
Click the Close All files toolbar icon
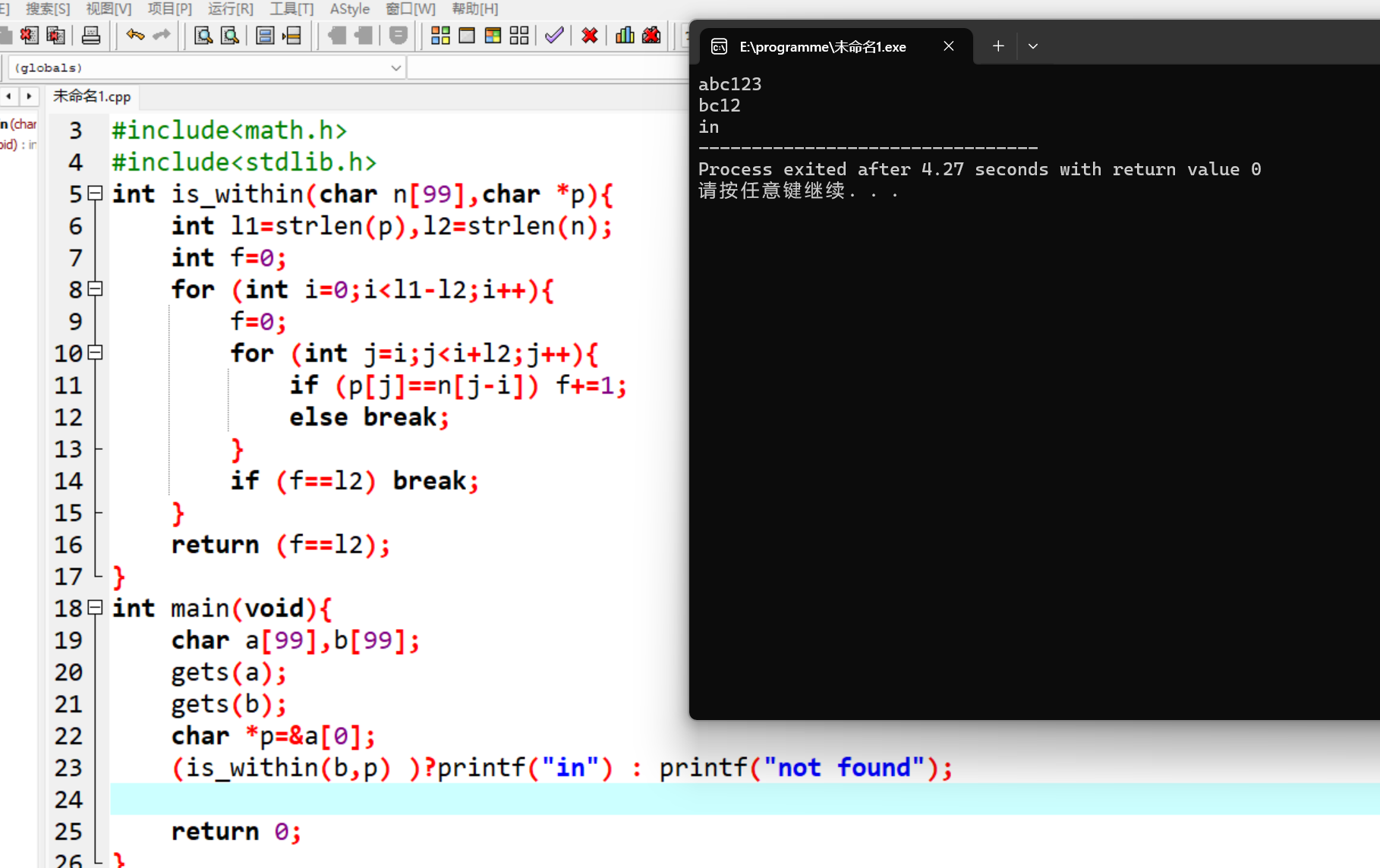[x=55, y=35]
